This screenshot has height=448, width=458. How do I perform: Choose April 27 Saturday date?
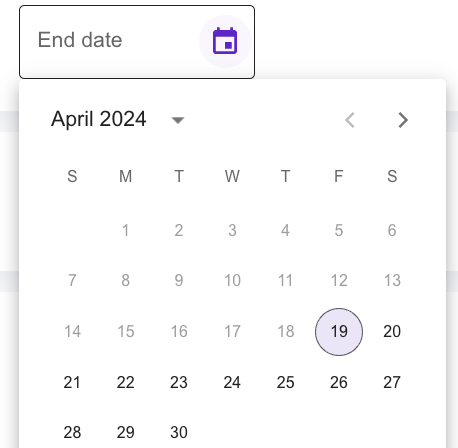392,382
